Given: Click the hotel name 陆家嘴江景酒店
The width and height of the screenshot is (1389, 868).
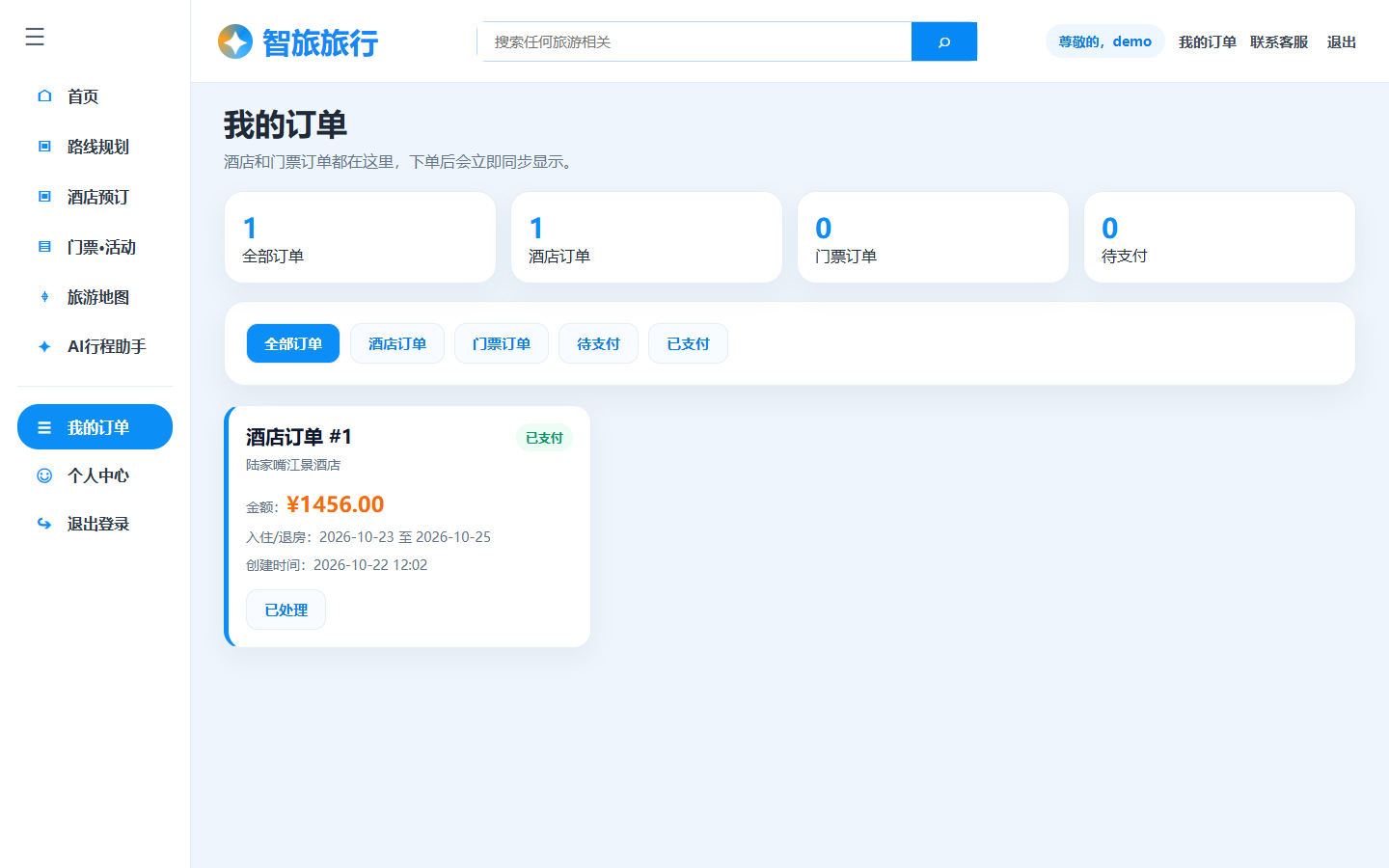Looking at the screenshot, I should (293, 465).
